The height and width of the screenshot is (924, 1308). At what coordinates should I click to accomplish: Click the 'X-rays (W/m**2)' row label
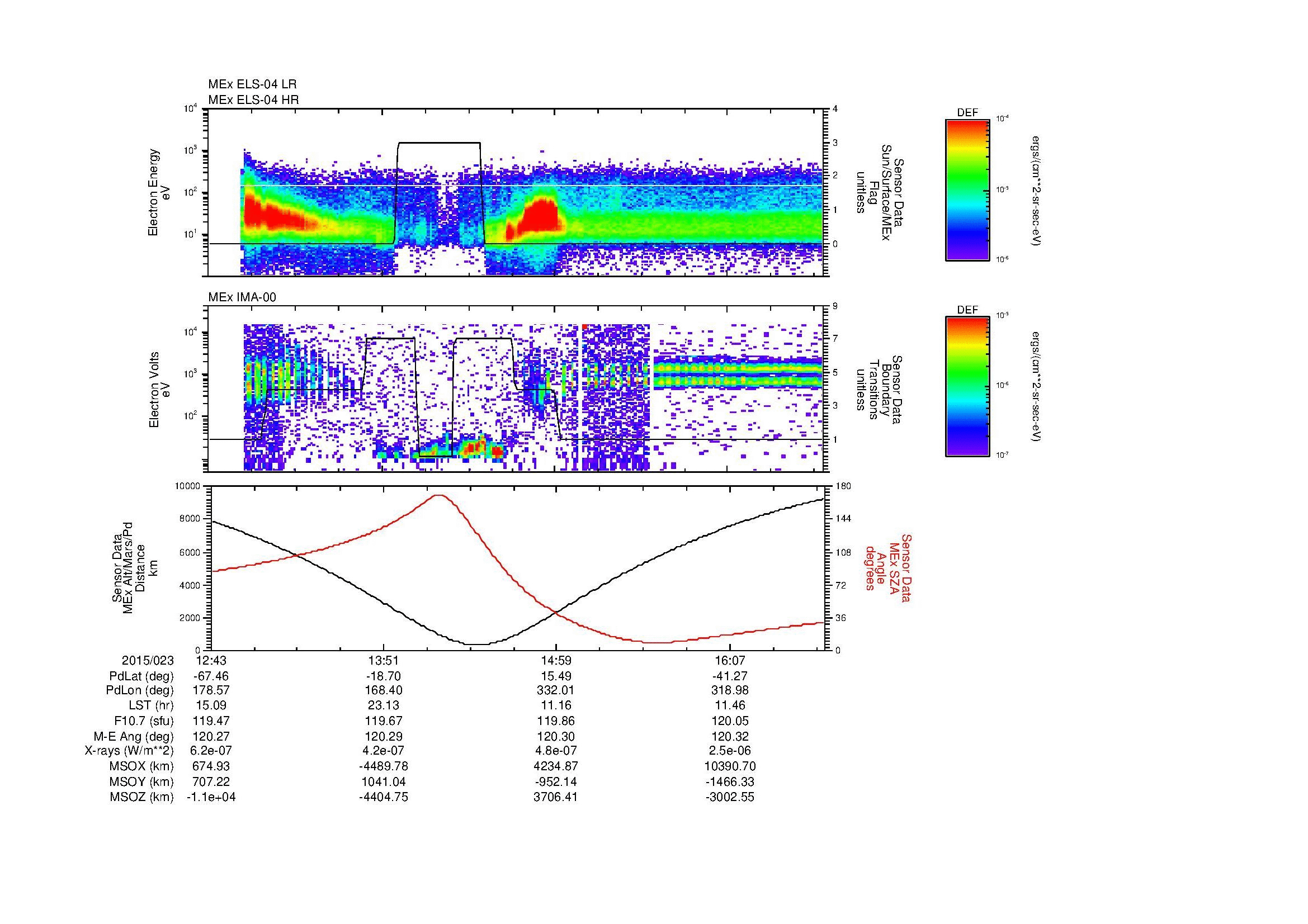coord(129,751)
